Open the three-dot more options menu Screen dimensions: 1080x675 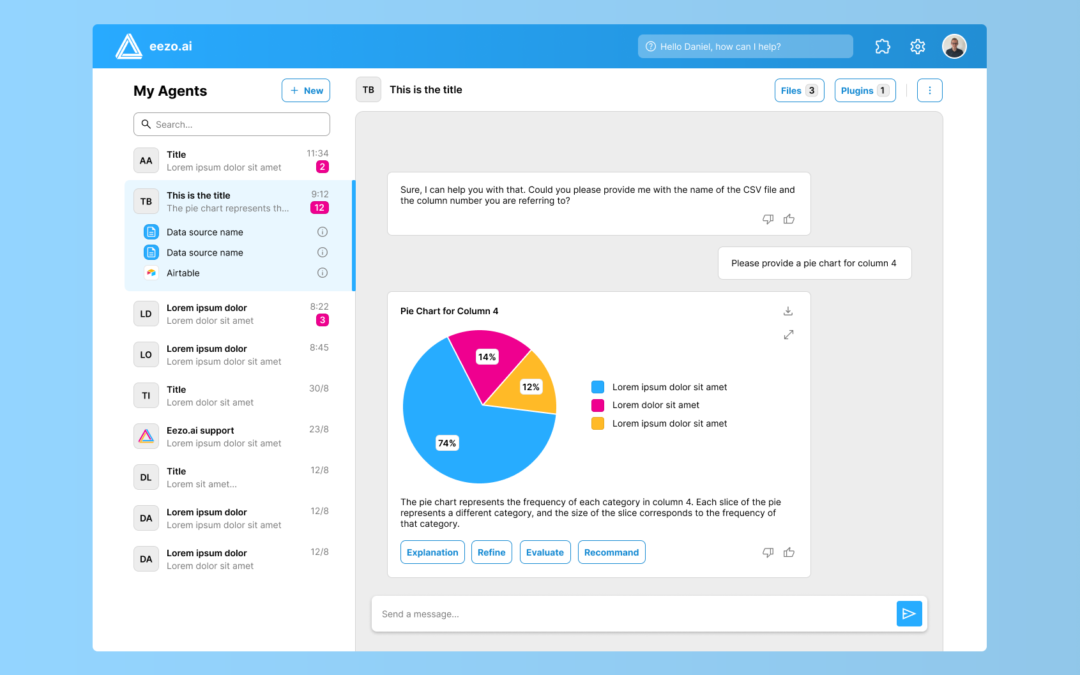[x=929, y=90]
